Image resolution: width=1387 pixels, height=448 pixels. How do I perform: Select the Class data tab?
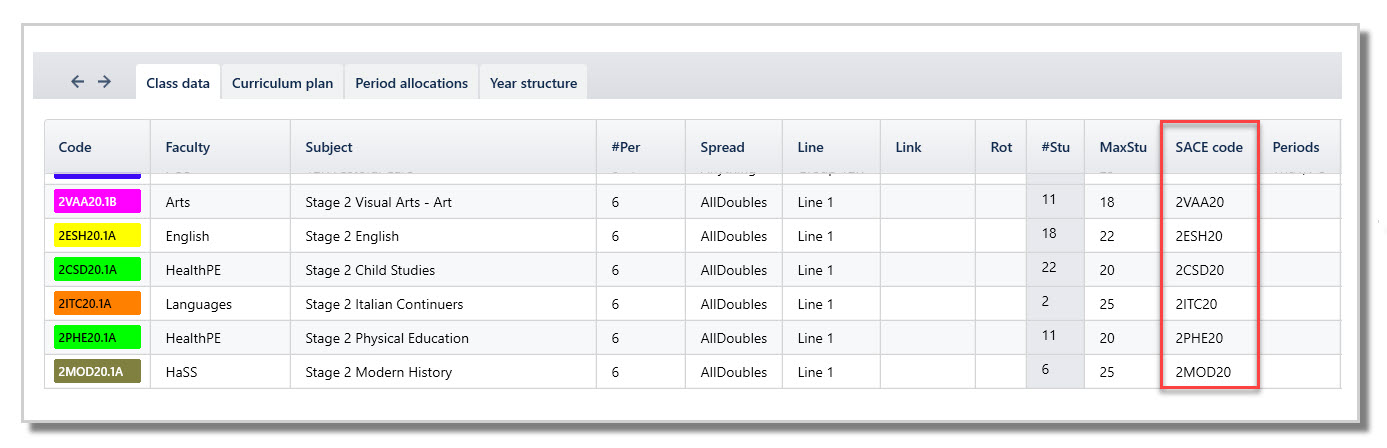point(178,83)
